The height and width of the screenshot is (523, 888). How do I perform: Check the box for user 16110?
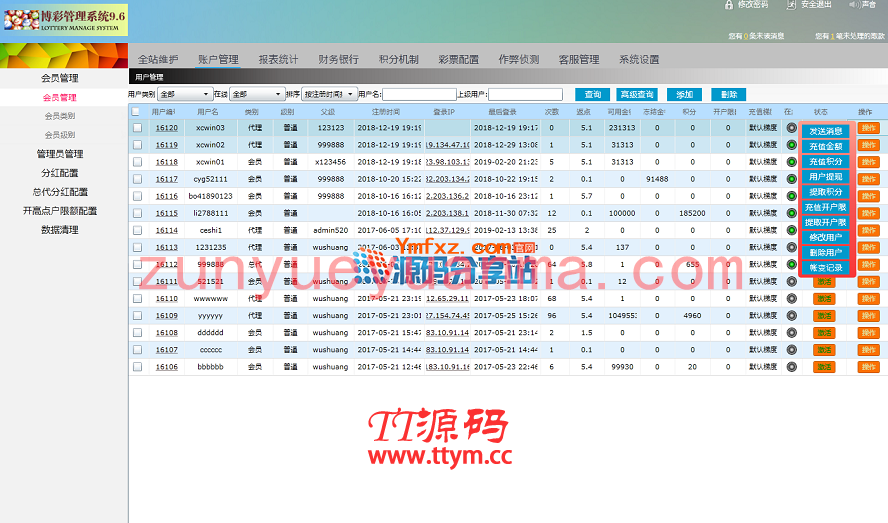[138, 299]
